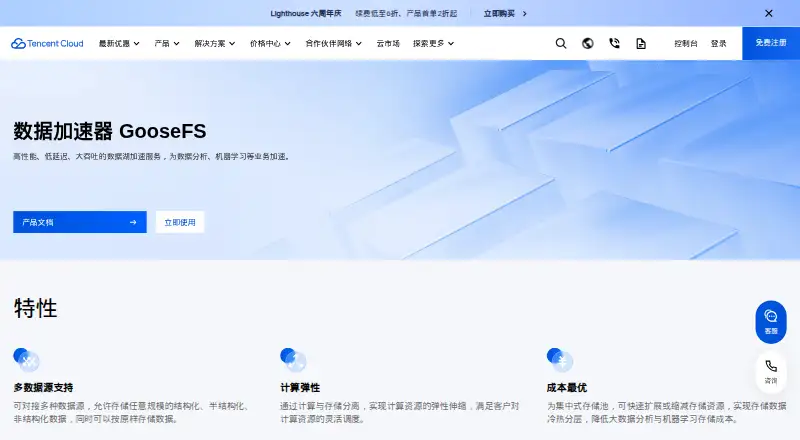Open the 产品文档 button
Screen dimensions: 800x440
tap(80, 222)
